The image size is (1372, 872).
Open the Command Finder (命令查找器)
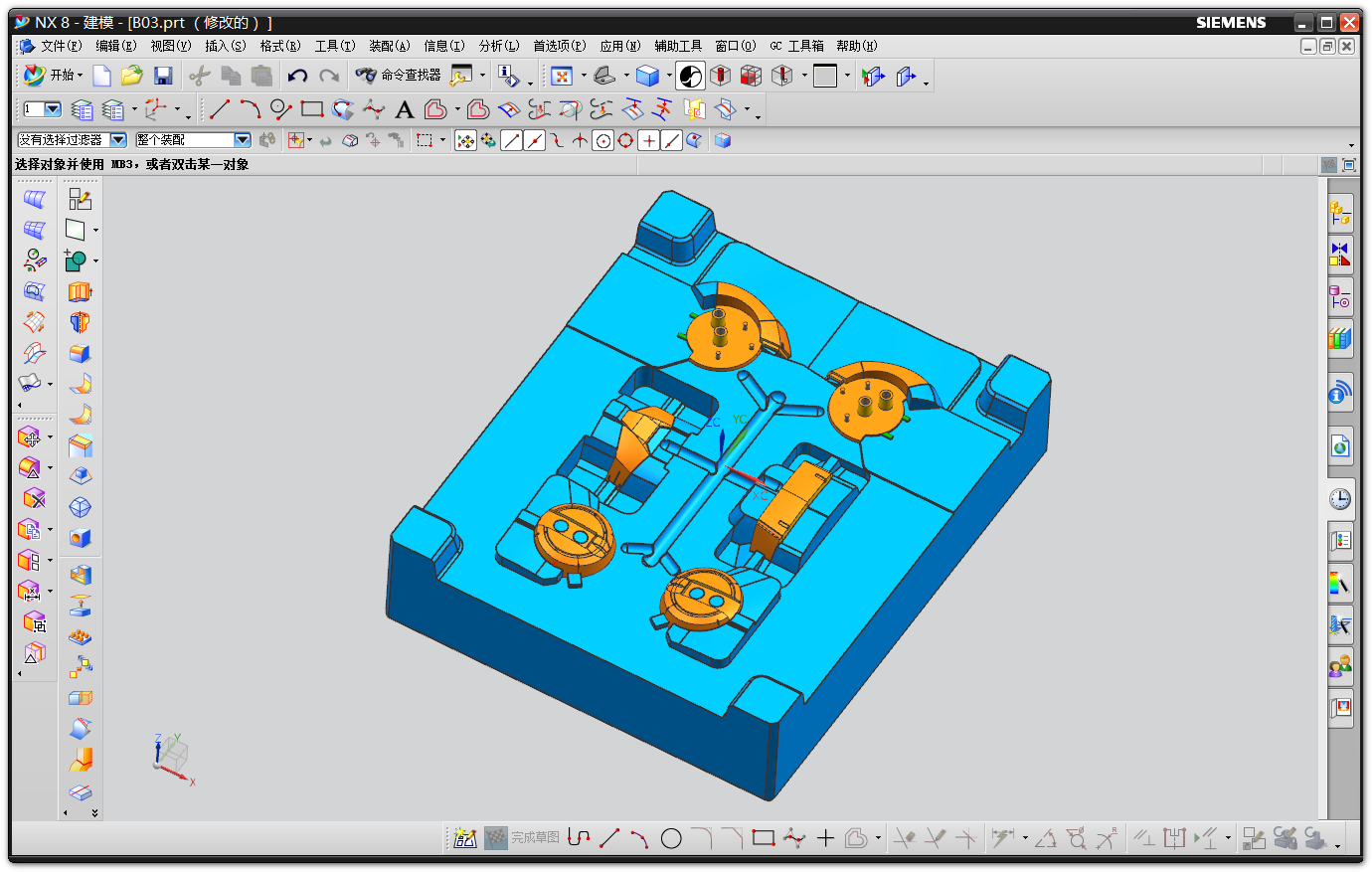point(399,76)
